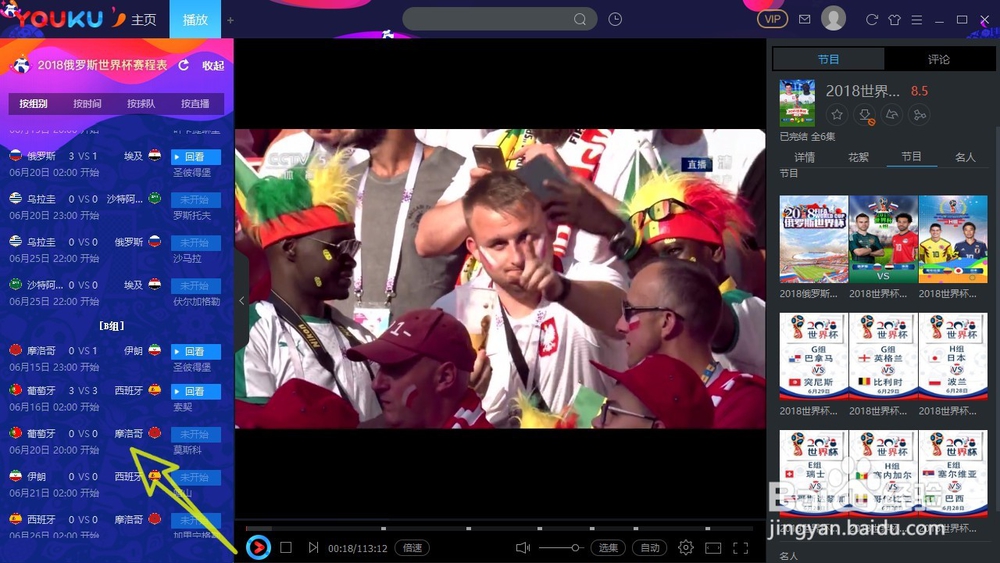
Task: Collapse the left sidebar arrow handle
Action: pos(242,300)
